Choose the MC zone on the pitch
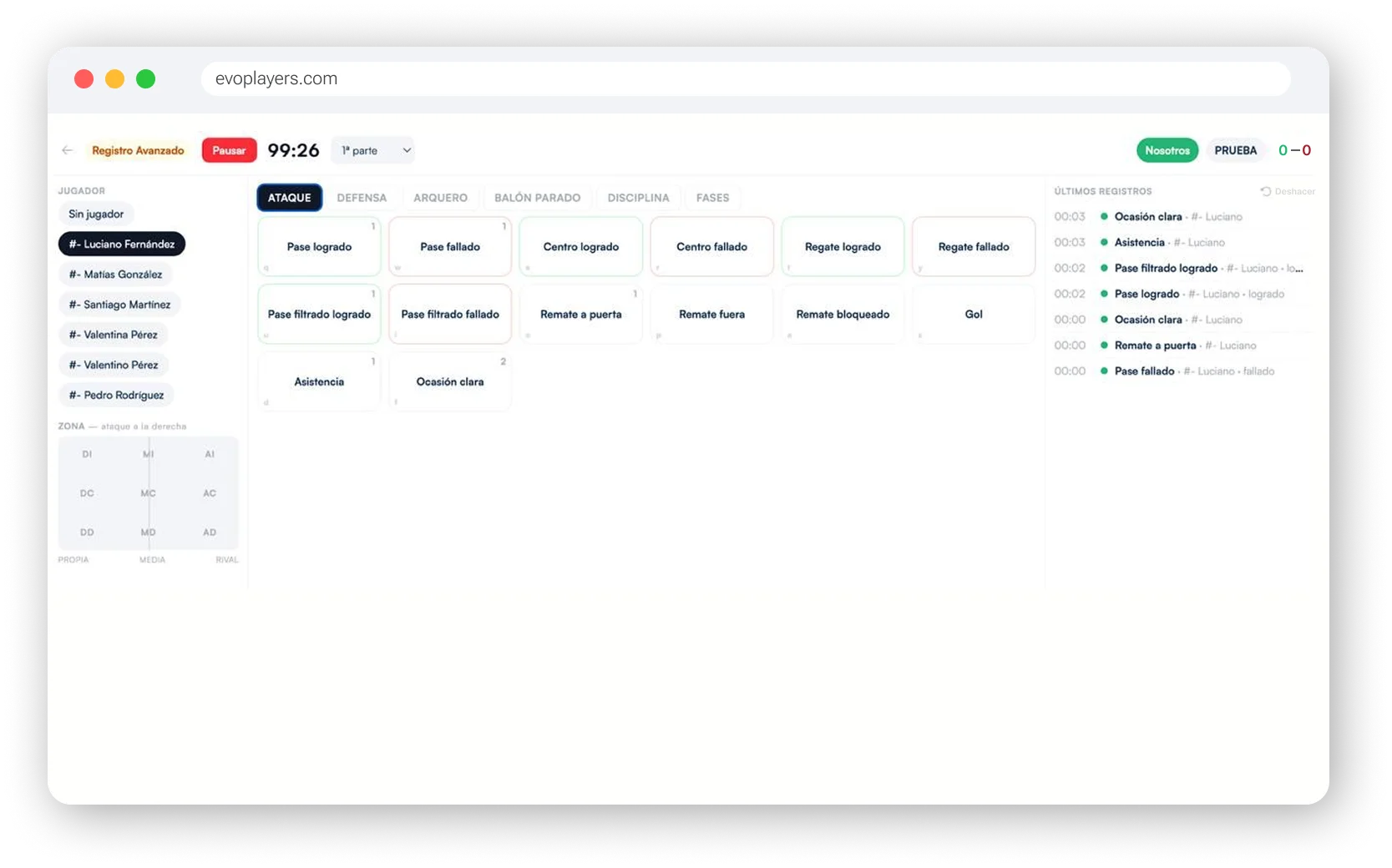This screenshot has width=1392, height=868. 148,493
